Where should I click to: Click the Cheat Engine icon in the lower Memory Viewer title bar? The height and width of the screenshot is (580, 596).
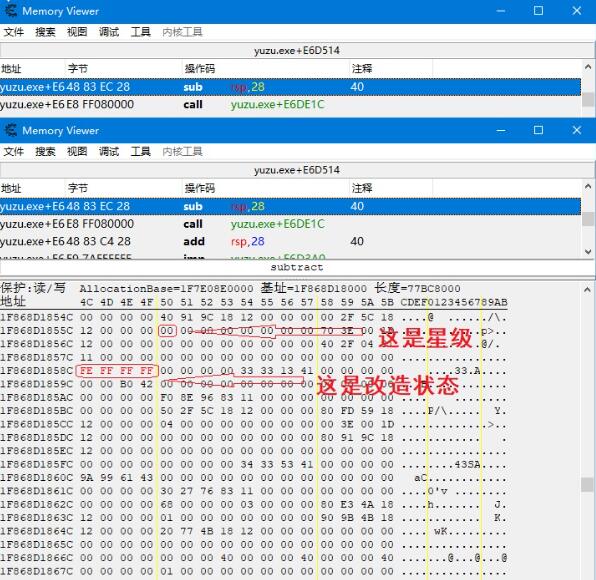tap(11, 130)
